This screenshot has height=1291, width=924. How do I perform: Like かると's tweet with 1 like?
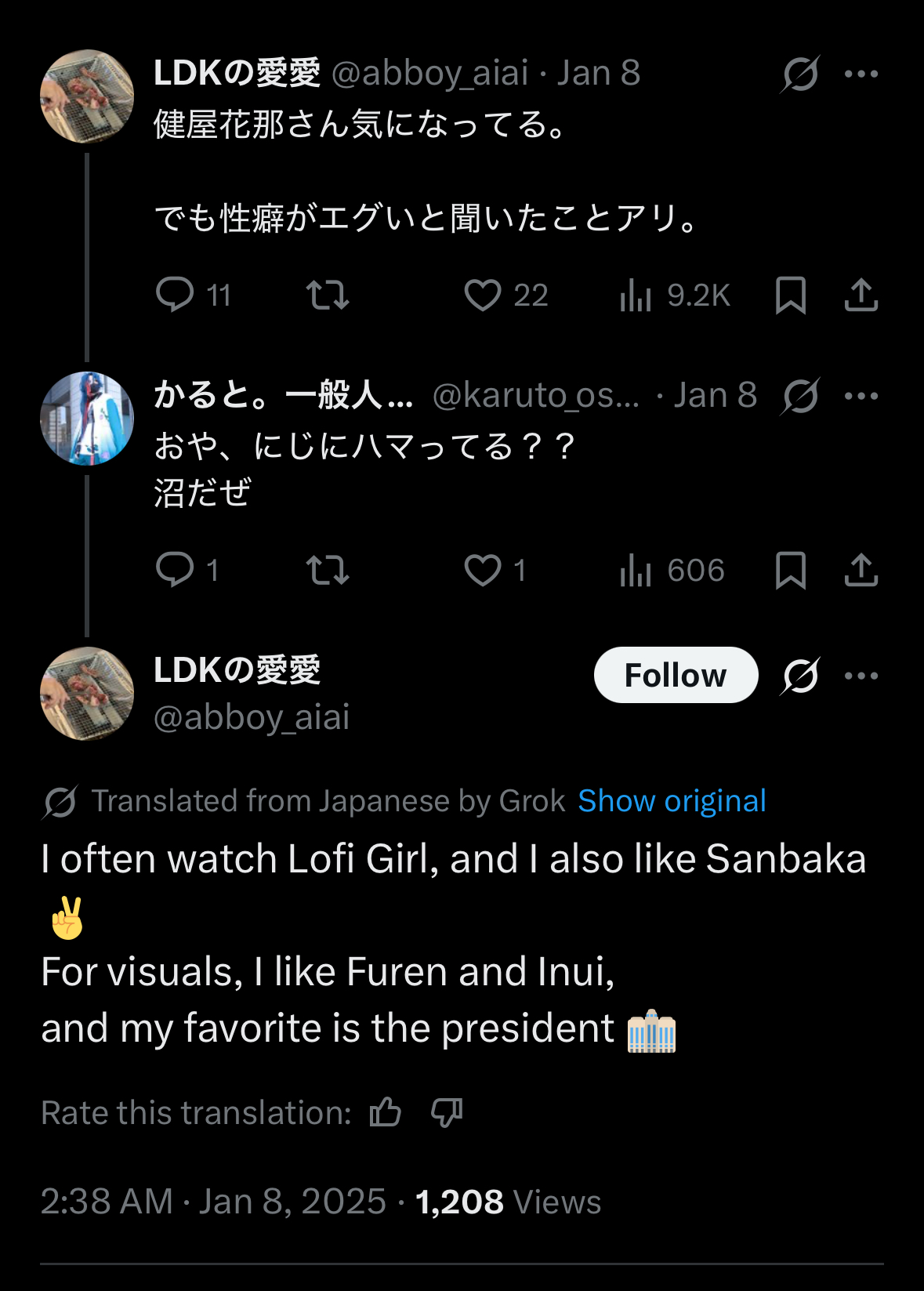[x=483, y=570]
